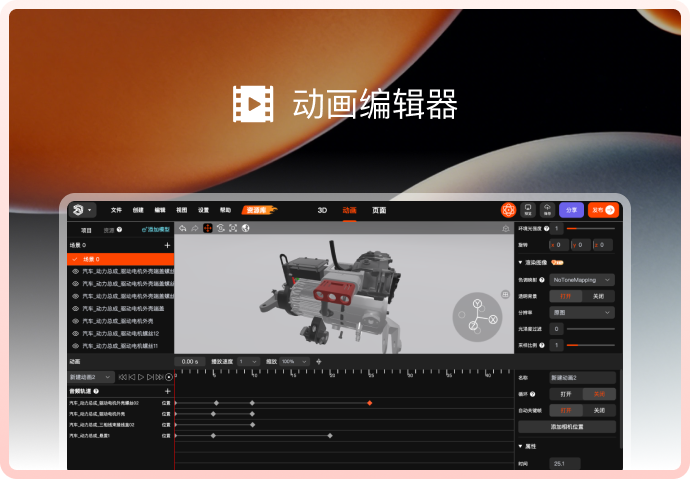Open the NoToneMapping dropdown
The width and height of the screenshot is (690, 479).
click(581, 280)
